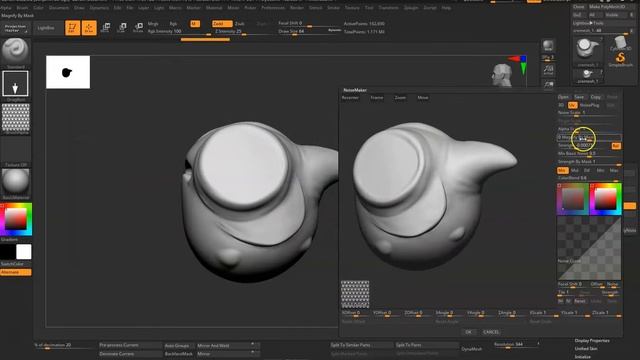Open the NoisePlug button
640x360 pixels.
point(589,105)
